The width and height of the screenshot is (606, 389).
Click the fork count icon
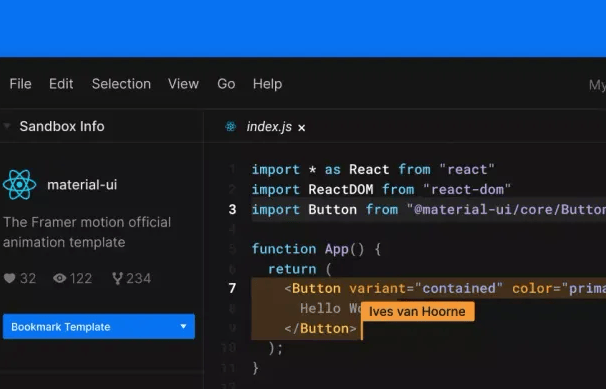pyautogui.click(x=117, y=278)
